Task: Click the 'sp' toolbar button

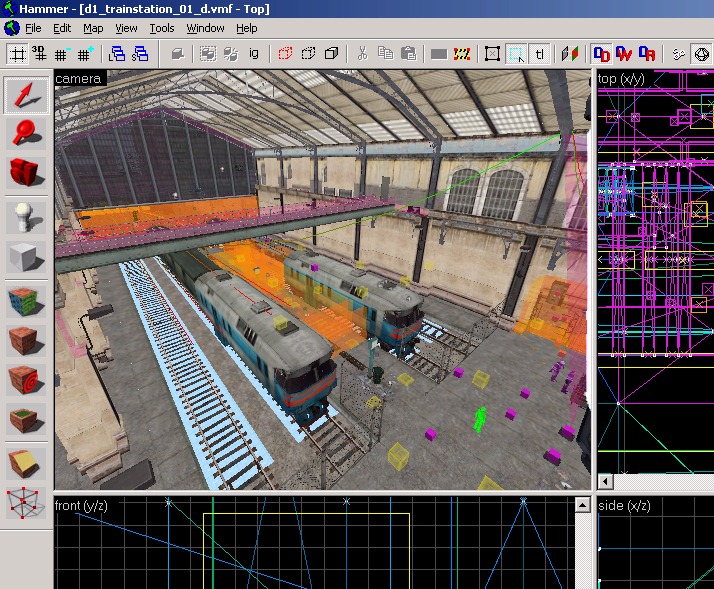Action: 678,54
